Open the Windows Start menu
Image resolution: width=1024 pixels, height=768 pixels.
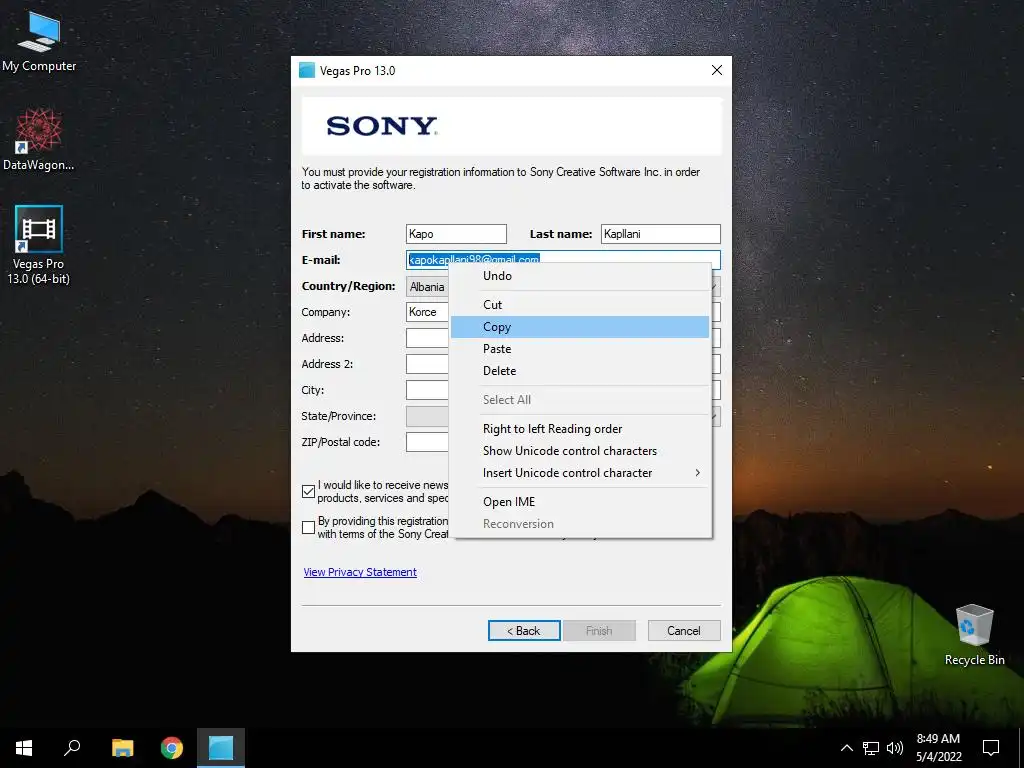[x=24, y=748]
